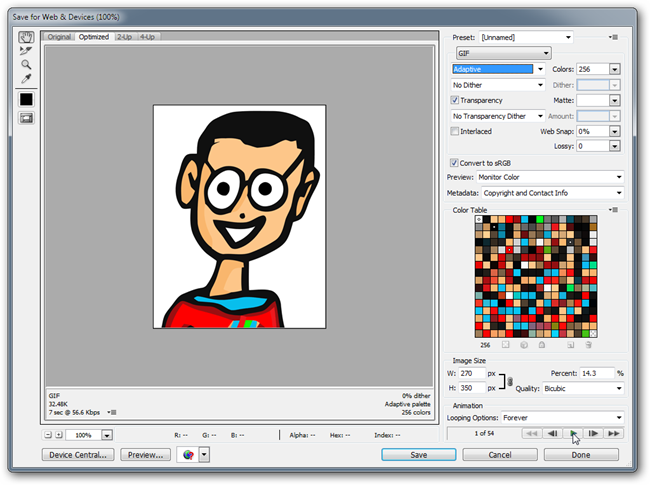This screenshot has height=485, width=650.
Task: Lock selected color icon in Color Table
Action: click(x=542, y=345)
